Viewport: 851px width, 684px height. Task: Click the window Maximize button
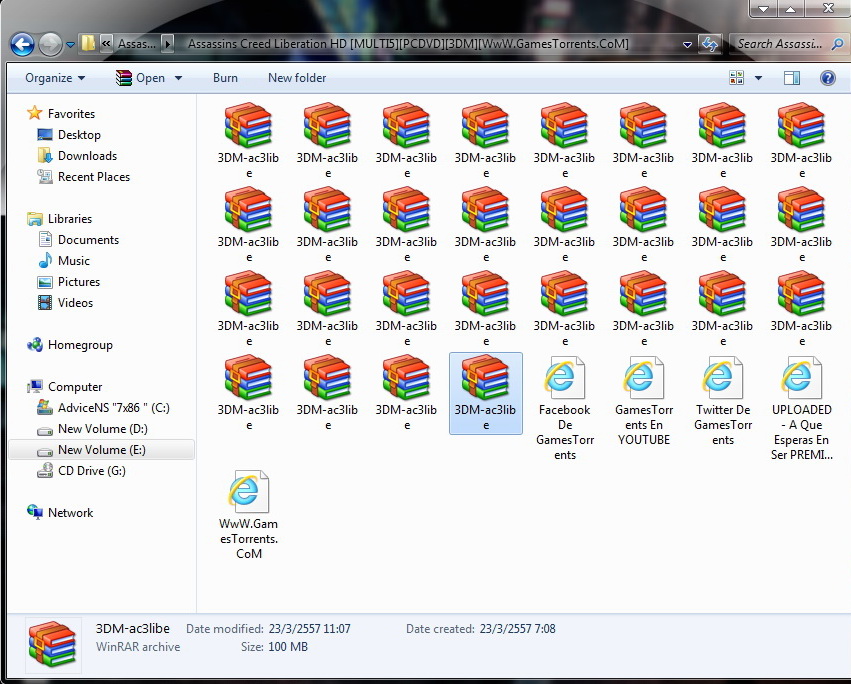[791, 9]
